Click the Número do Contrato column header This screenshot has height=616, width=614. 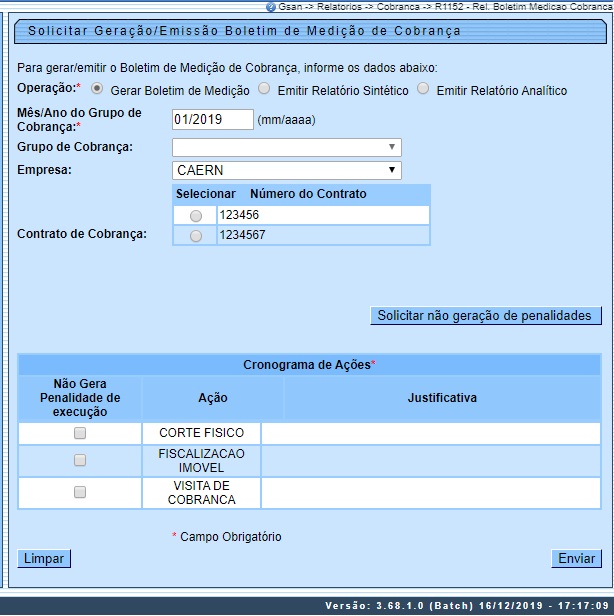pos(308,194)
